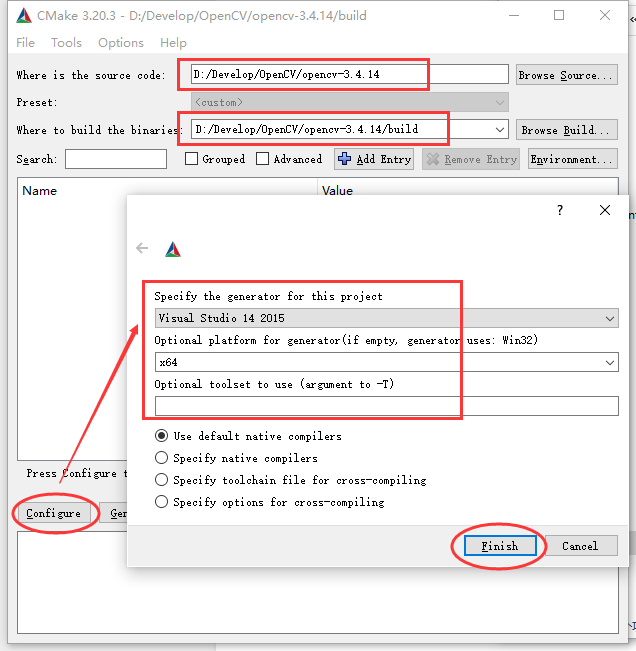Close the CMake main window
The height and width of the screenshot is (651, 636).
point(605,16)
